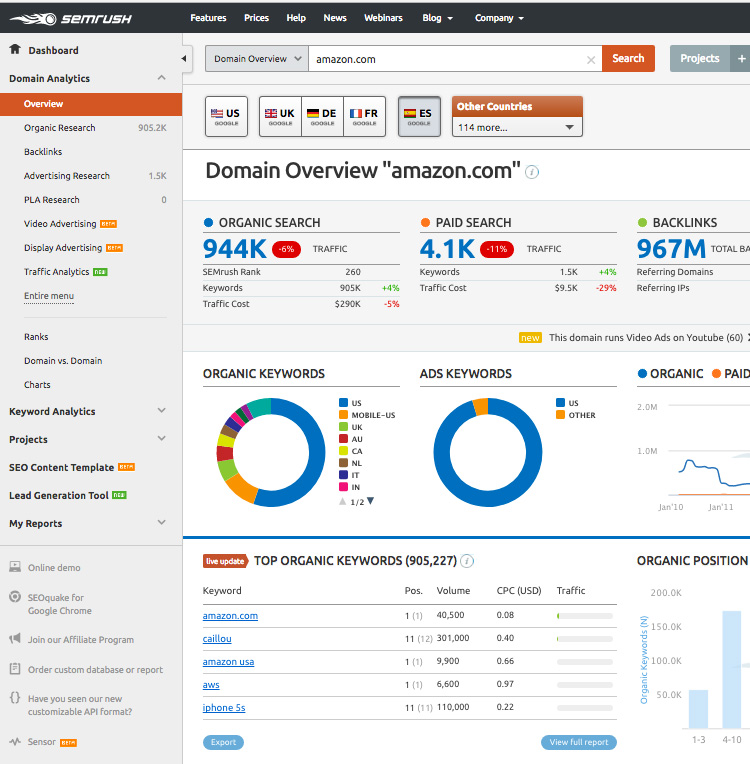Click the custom database report icon
750x764 pixels.
point(15,668)
